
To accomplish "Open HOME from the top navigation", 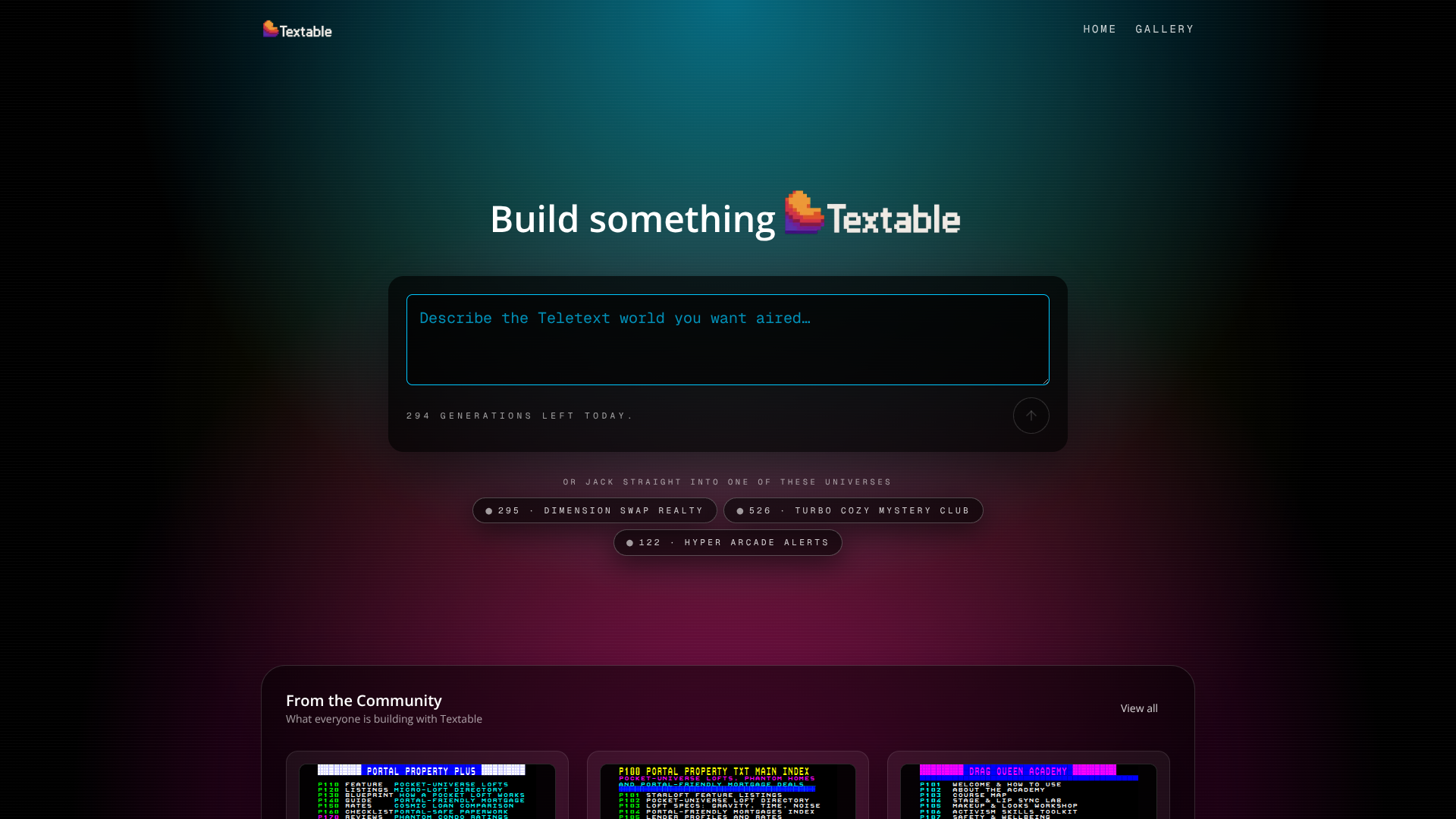I will tap(1100, 29).
